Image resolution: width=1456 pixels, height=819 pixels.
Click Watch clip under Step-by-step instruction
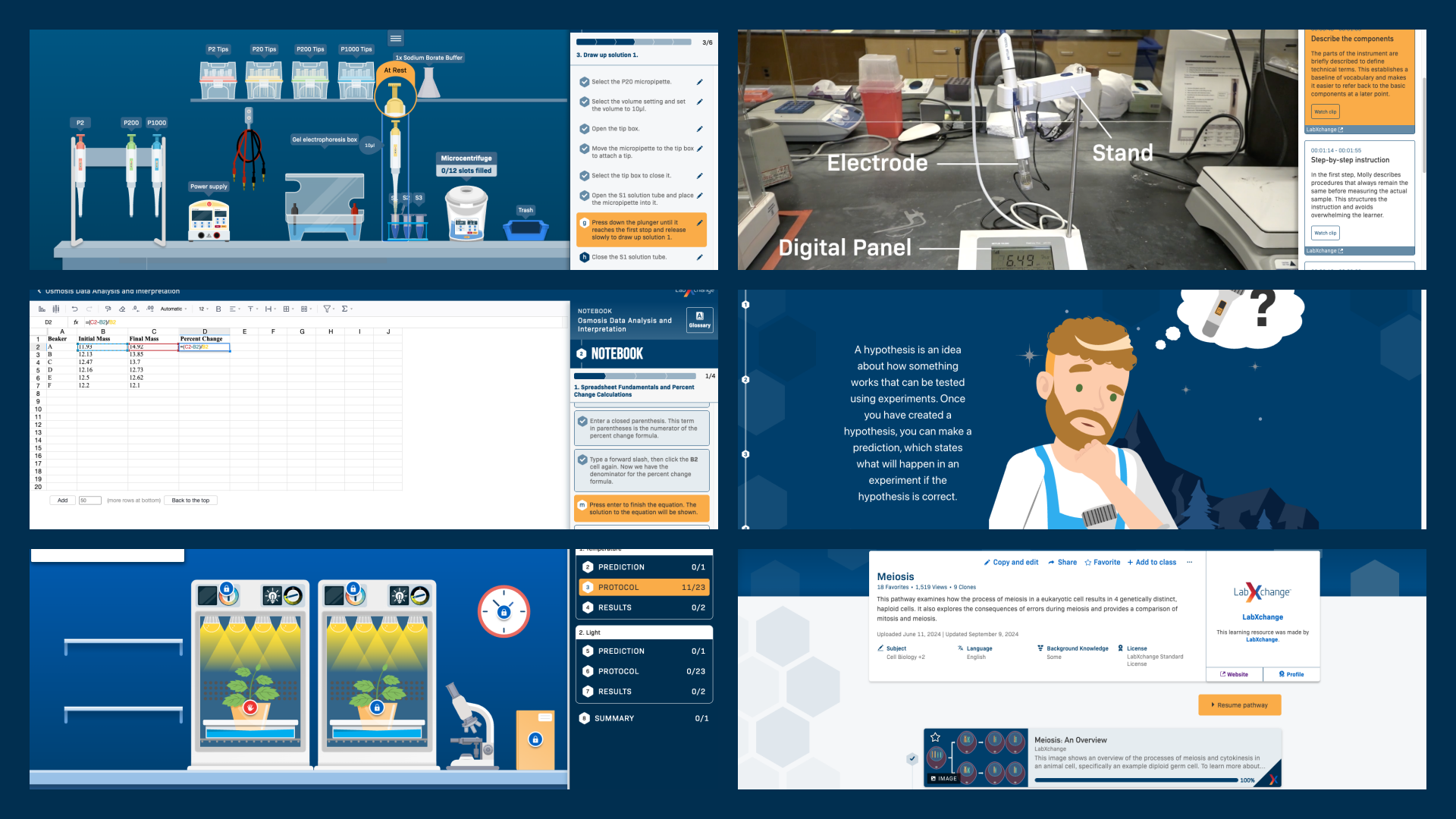click(x=1325, y=233)
